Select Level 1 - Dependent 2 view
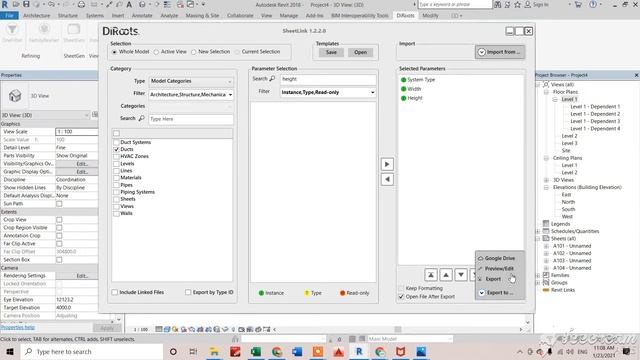The image size is (640, 360). pyautogui.click(x=595, y=114)
